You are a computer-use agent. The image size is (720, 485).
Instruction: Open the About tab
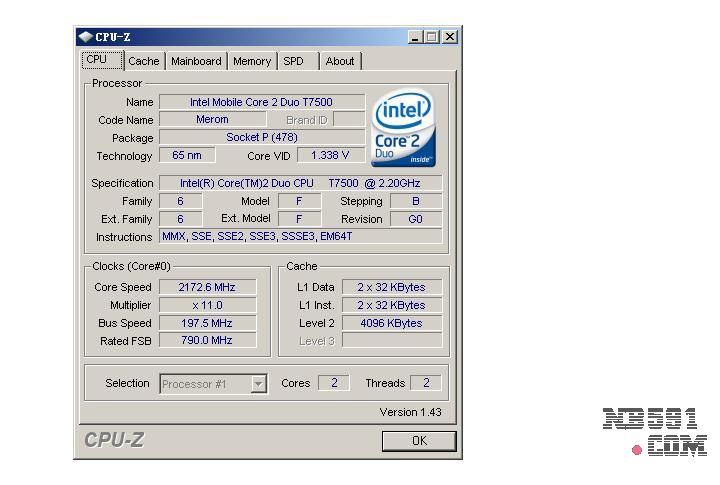(x=340, y=61)
